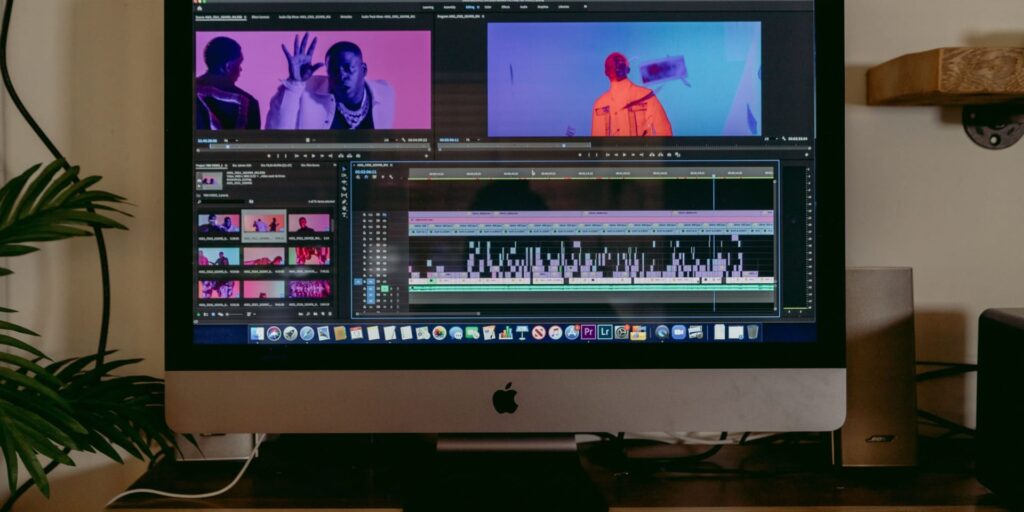Go to In point in Source monitor
Viewport: 1024px width, 512px height.
pos(296,156)
